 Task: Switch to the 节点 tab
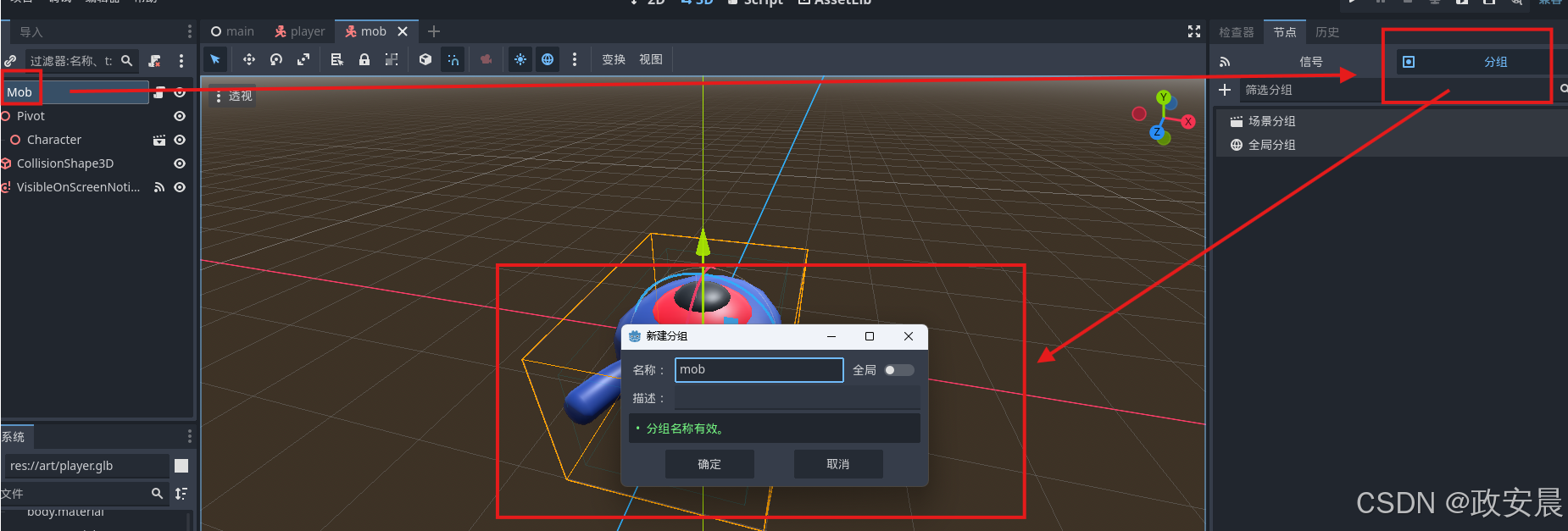1285,32
